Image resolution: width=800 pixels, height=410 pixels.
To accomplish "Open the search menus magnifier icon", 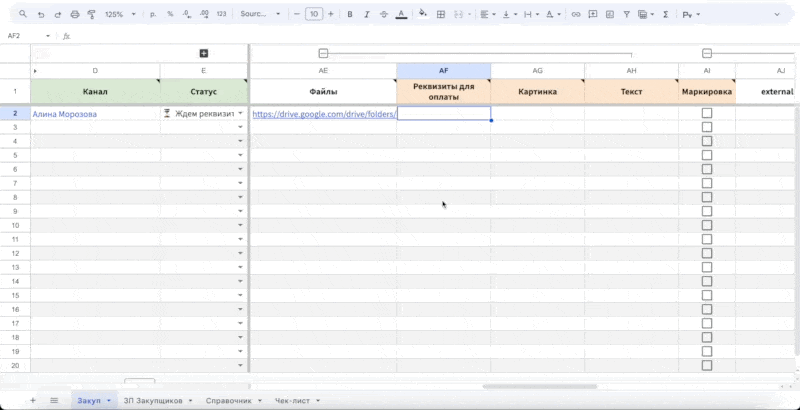I will tap(22, 14).
